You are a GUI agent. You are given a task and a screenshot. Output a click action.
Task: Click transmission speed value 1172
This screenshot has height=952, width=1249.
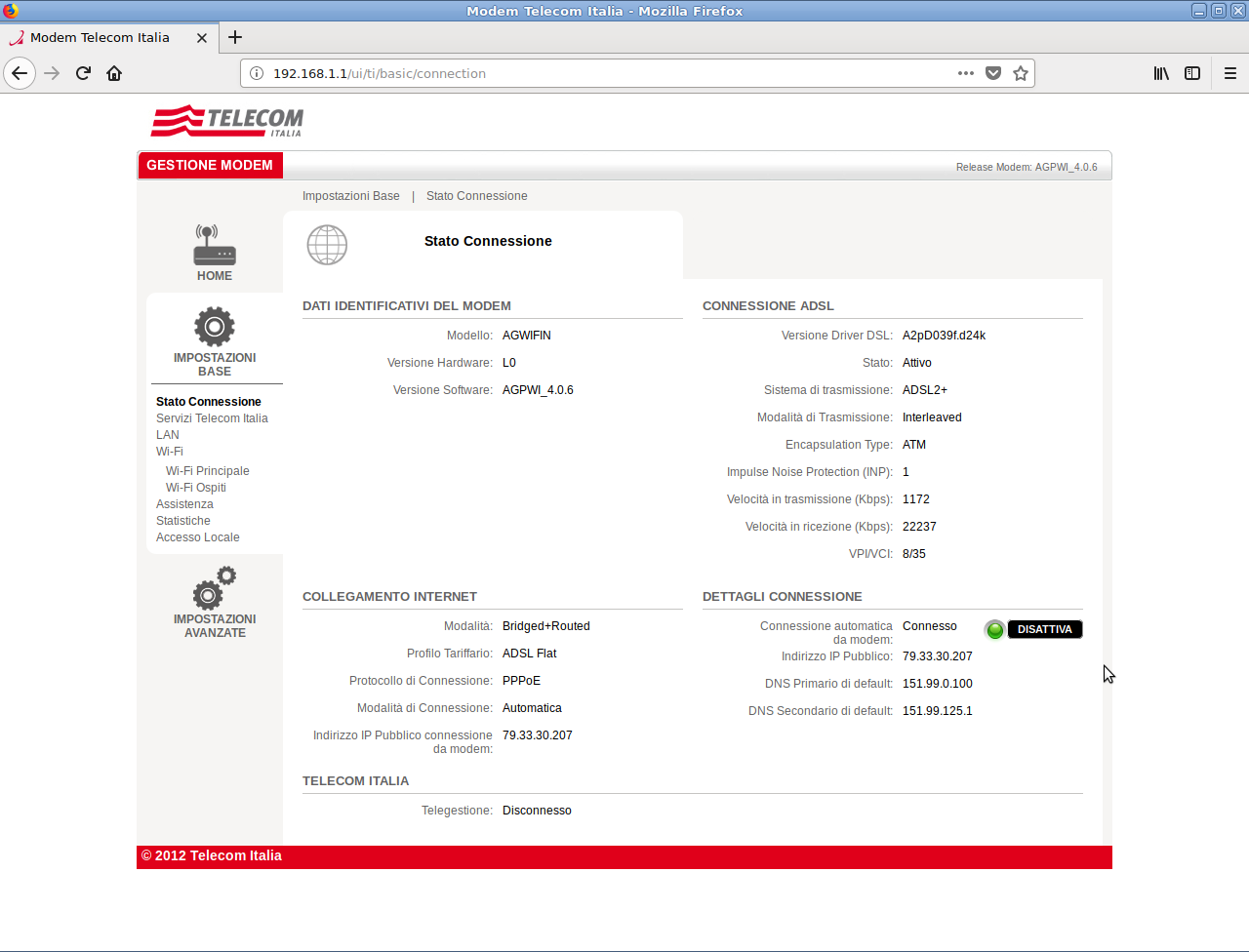916,499
